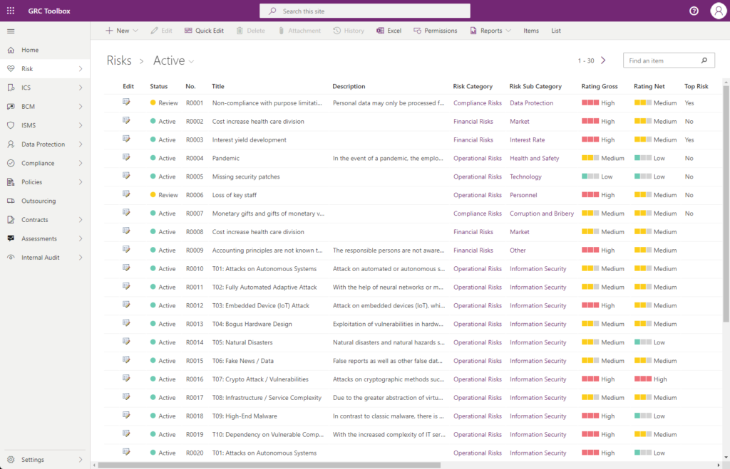This screenshot has height=469, width=730.
Task: Click the ICS icon in sidebar
Action: click(x=11, y=88)
